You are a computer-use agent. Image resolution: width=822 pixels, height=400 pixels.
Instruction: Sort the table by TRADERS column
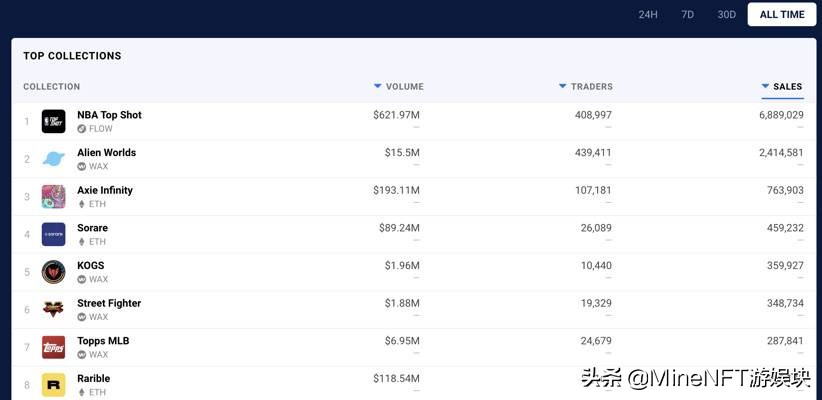click(586, 87)
